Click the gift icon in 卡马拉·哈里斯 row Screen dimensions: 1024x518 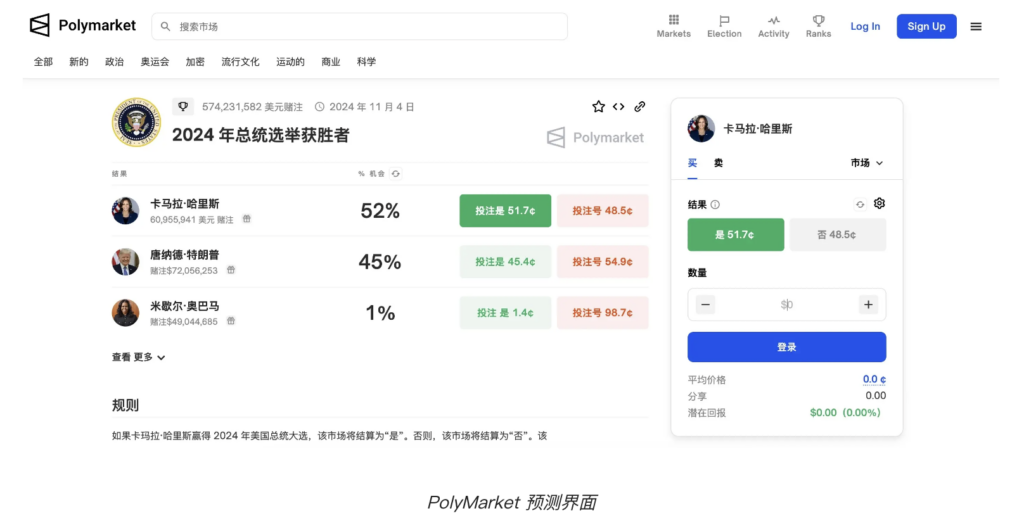247,219
